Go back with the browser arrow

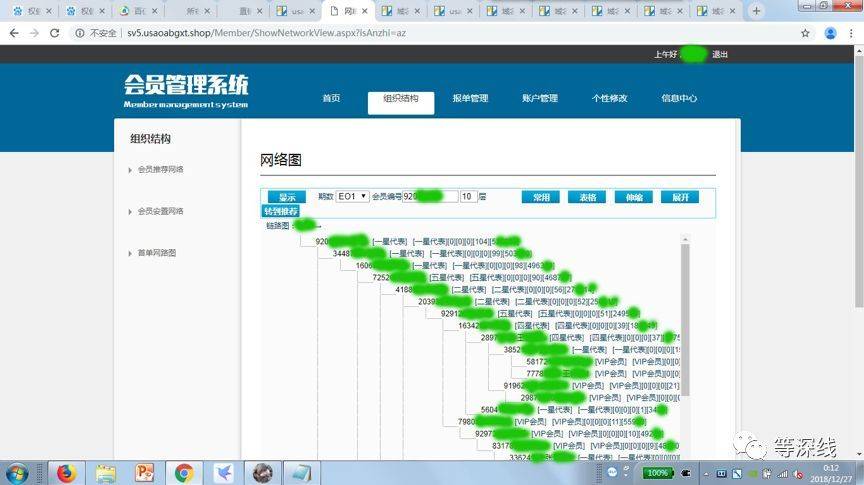pos(14,33)
